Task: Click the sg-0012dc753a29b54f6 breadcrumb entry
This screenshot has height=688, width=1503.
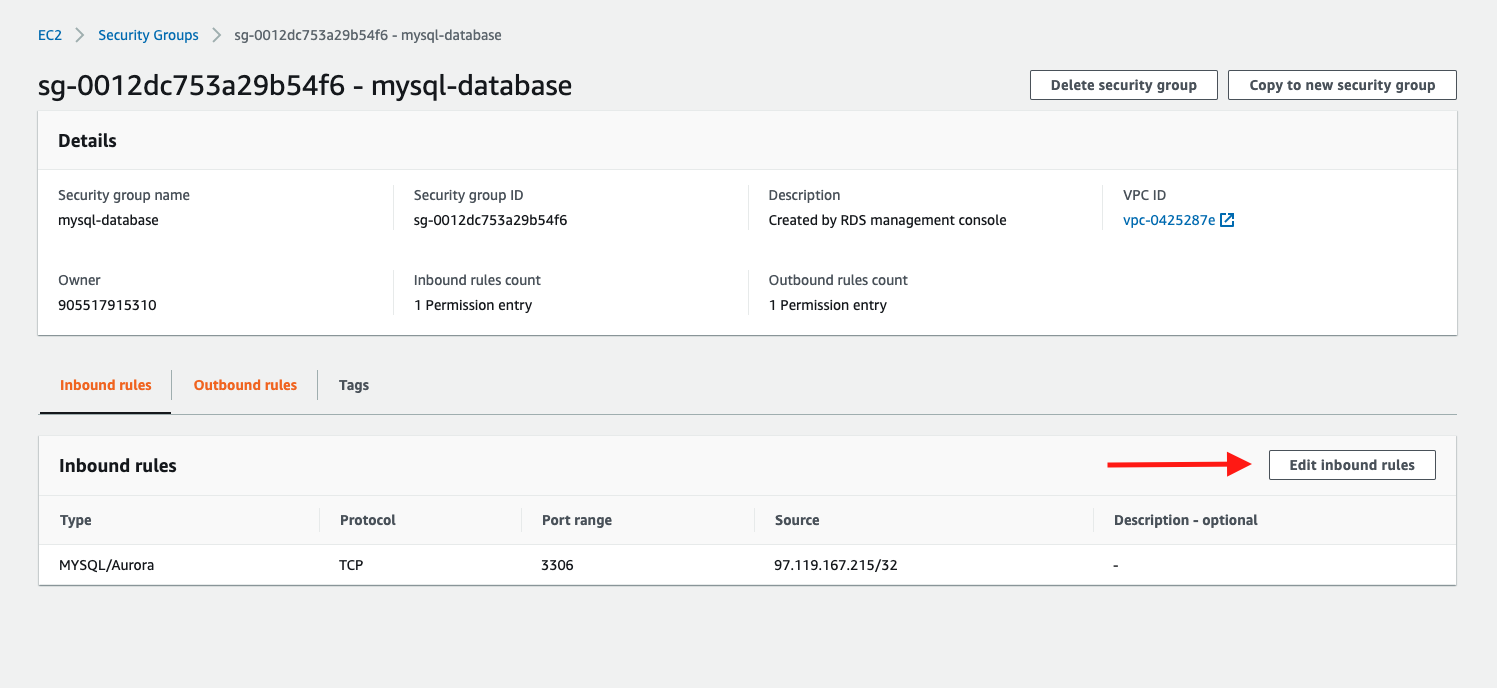Action: click(x=367, y=34)
